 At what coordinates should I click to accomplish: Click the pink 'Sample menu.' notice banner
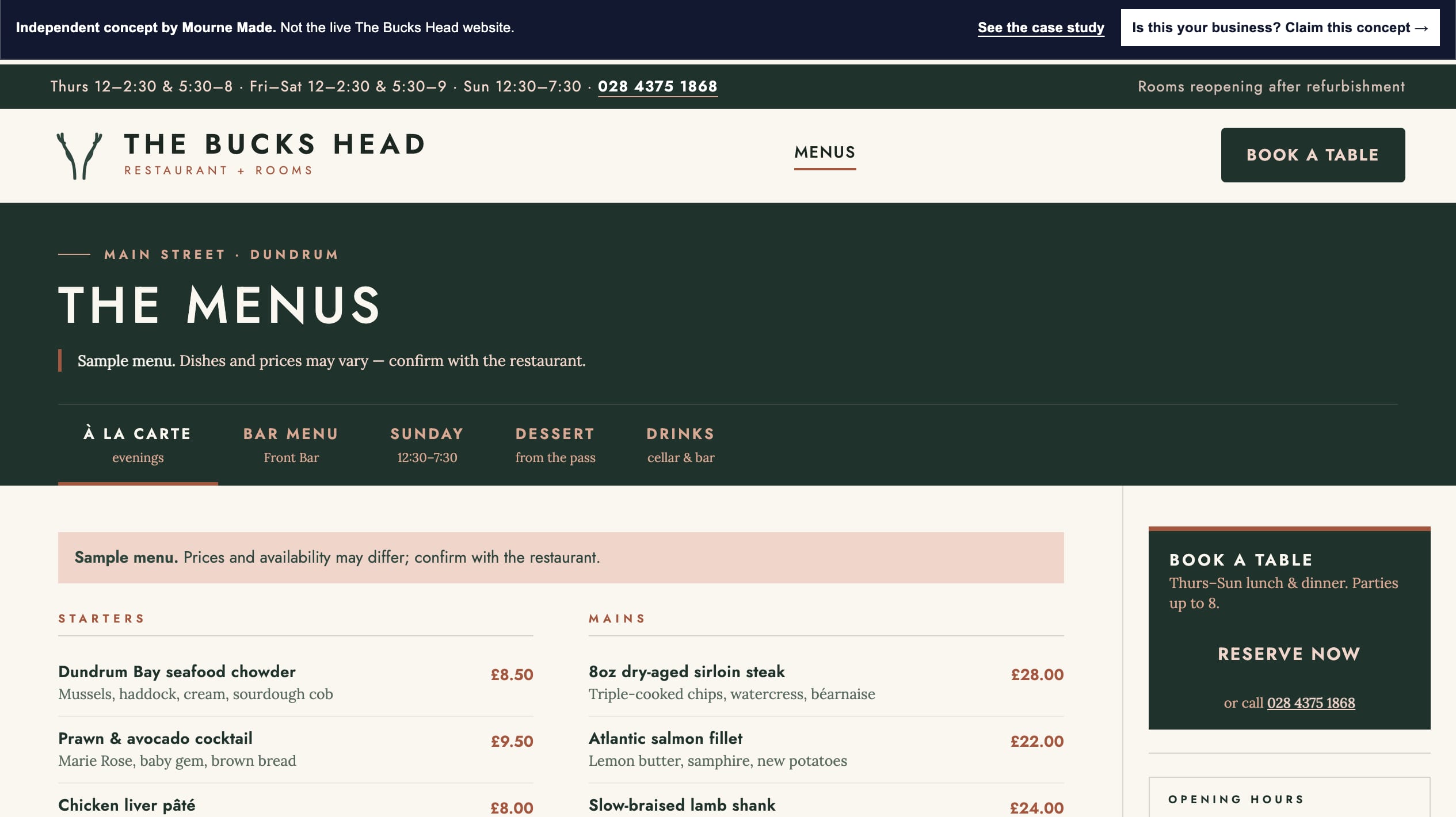[x=561, y=558]
